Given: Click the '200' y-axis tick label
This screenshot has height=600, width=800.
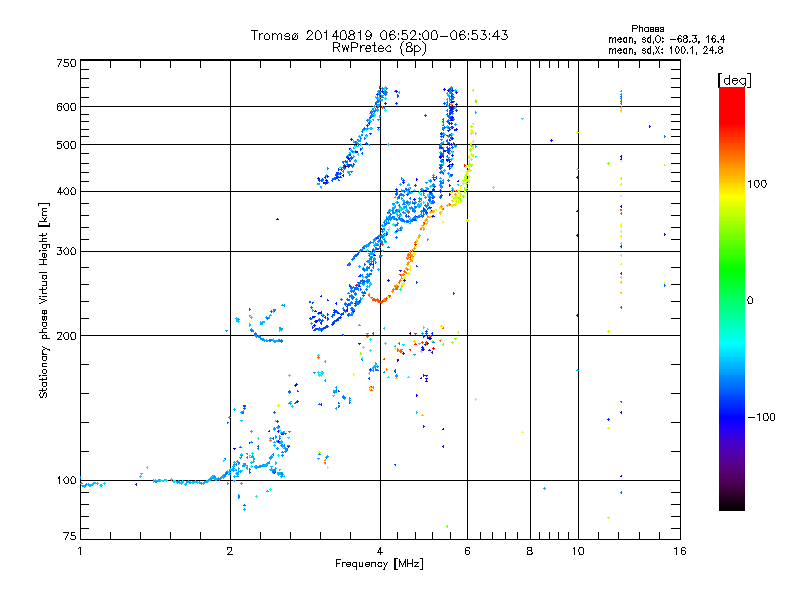Looking at the screenshot, I should click(x=66, y=336).
